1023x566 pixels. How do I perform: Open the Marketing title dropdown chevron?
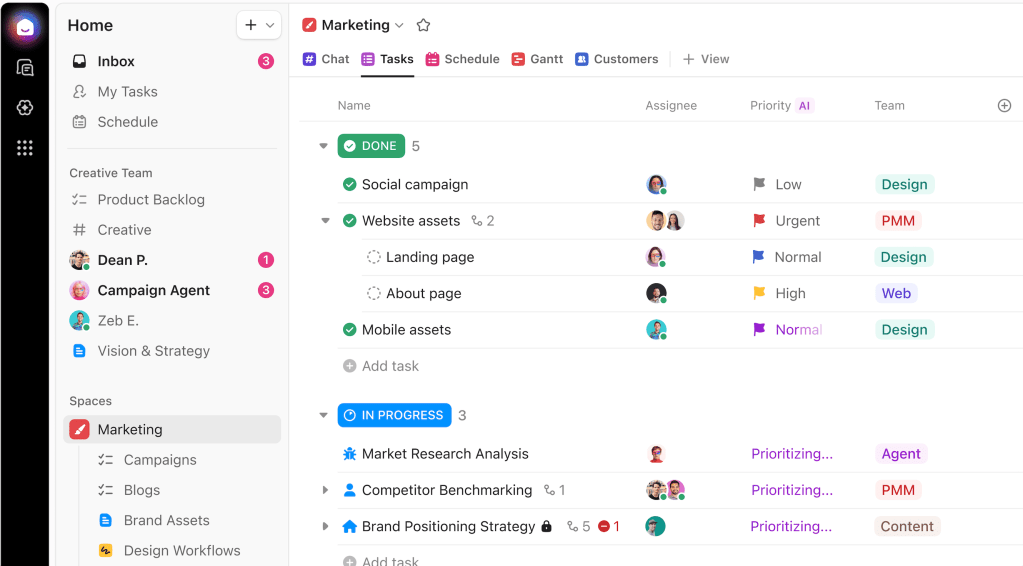pos(400,25)
